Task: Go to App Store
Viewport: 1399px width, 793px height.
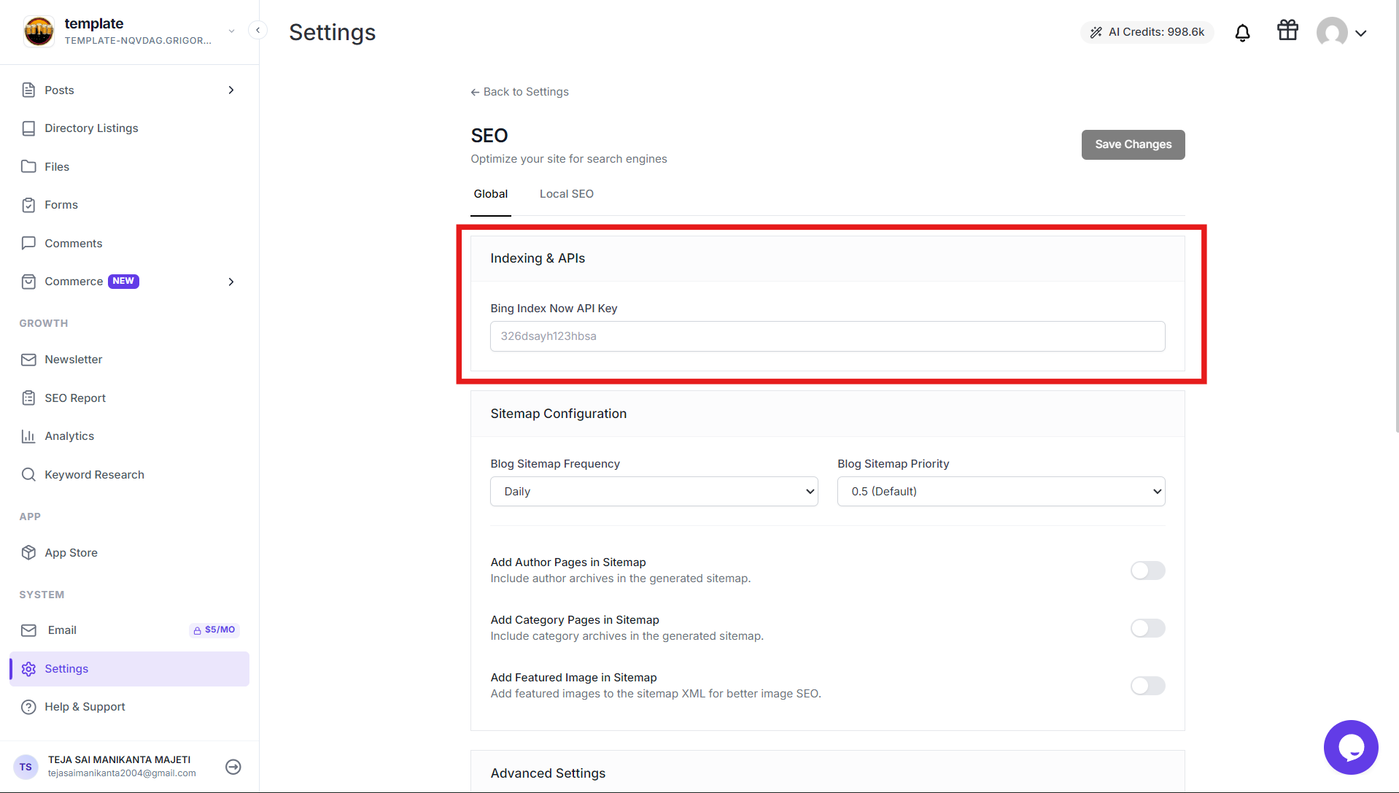Action: pos(71,553)
